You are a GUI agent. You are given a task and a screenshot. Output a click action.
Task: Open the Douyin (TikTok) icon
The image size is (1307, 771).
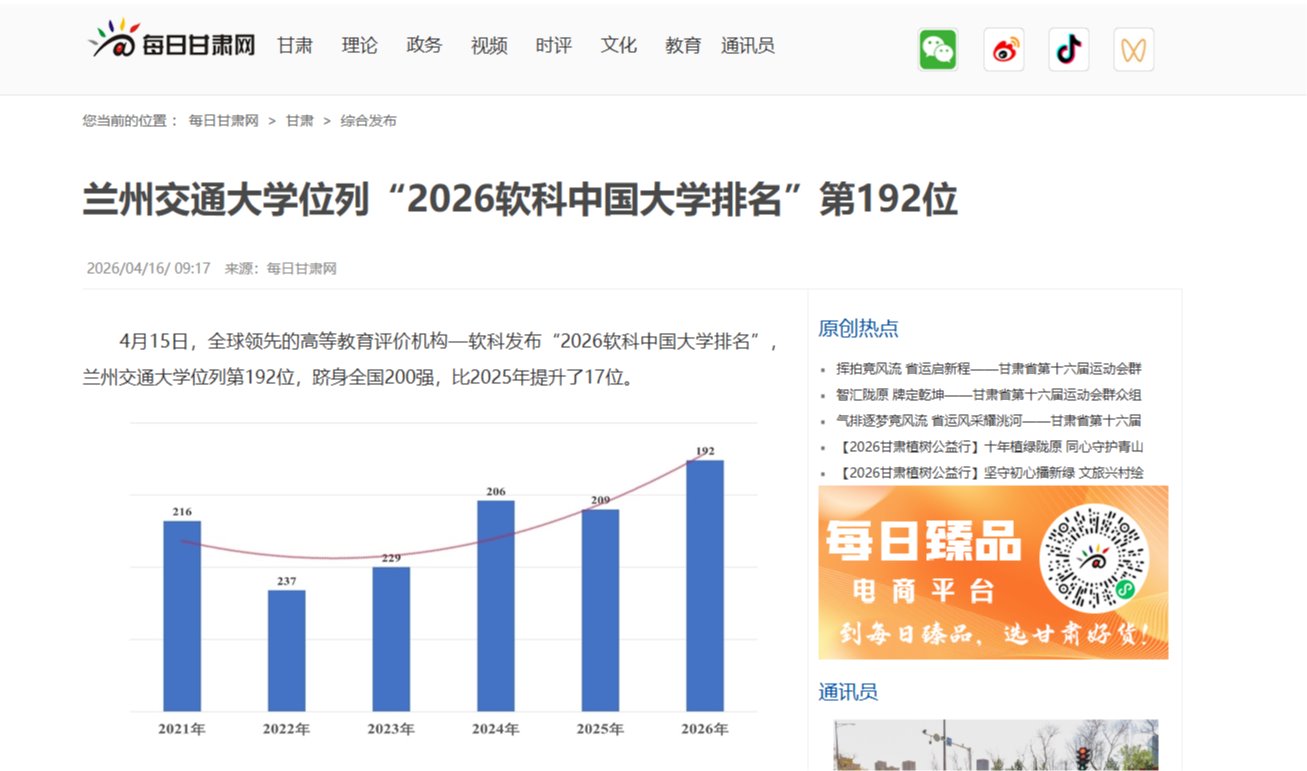coord(1068,47)
